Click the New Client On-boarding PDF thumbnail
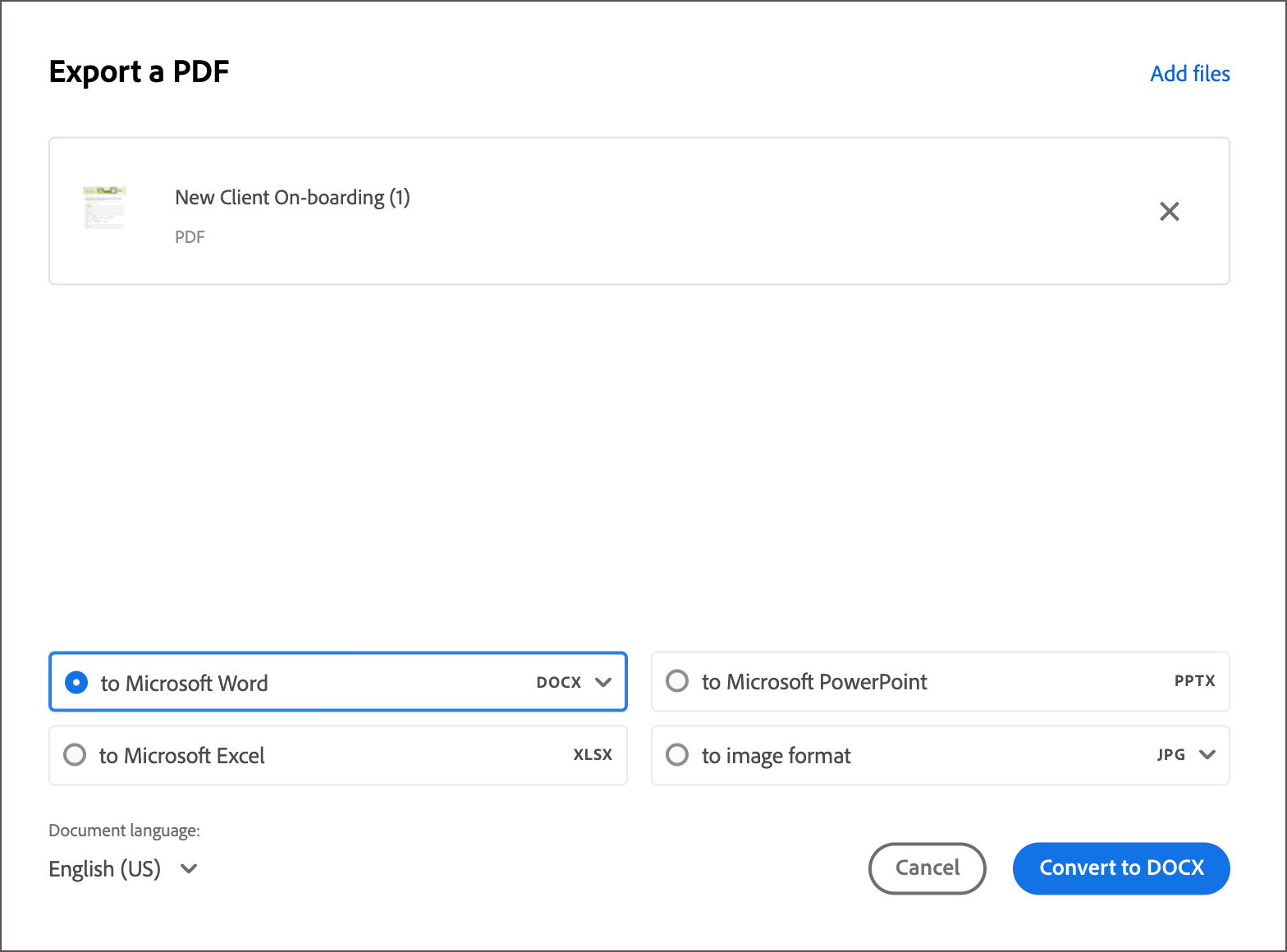 104,208
